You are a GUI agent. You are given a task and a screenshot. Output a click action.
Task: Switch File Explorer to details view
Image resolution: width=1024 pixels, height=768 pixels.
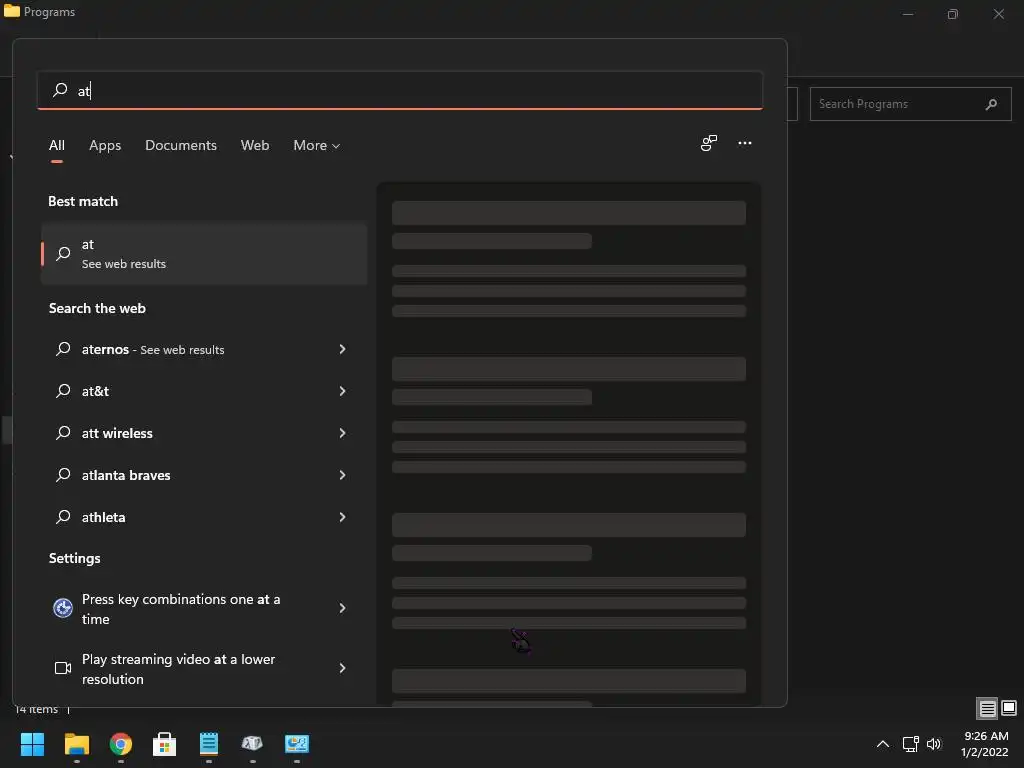(x=987, y=708)
